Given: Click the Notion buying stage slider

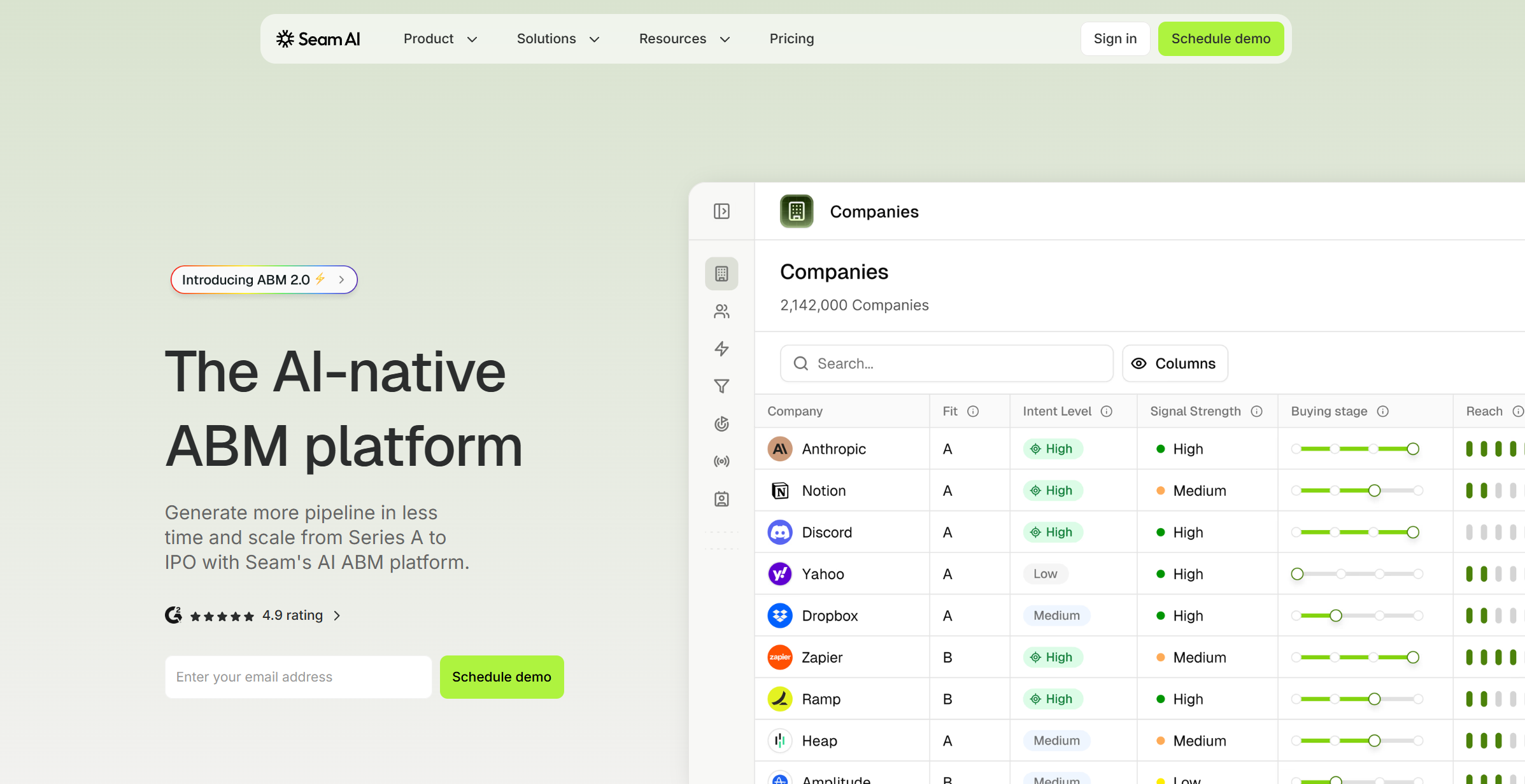Looking at the screenshot, I should coord(1356,491).
